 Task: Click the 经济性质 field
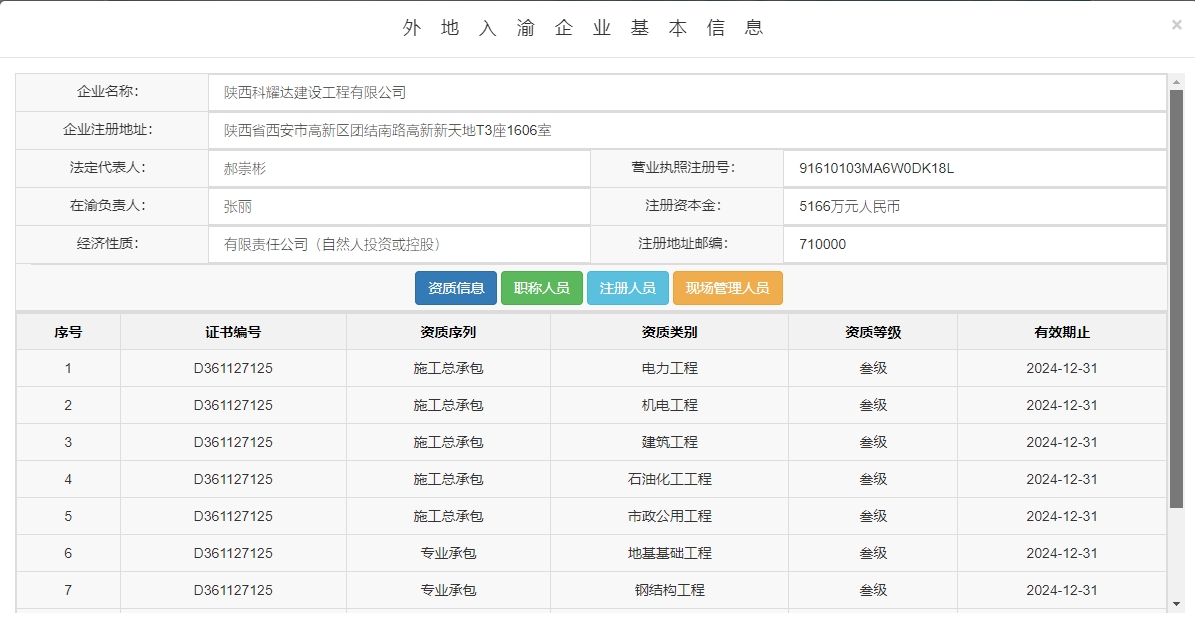[399, 245]
